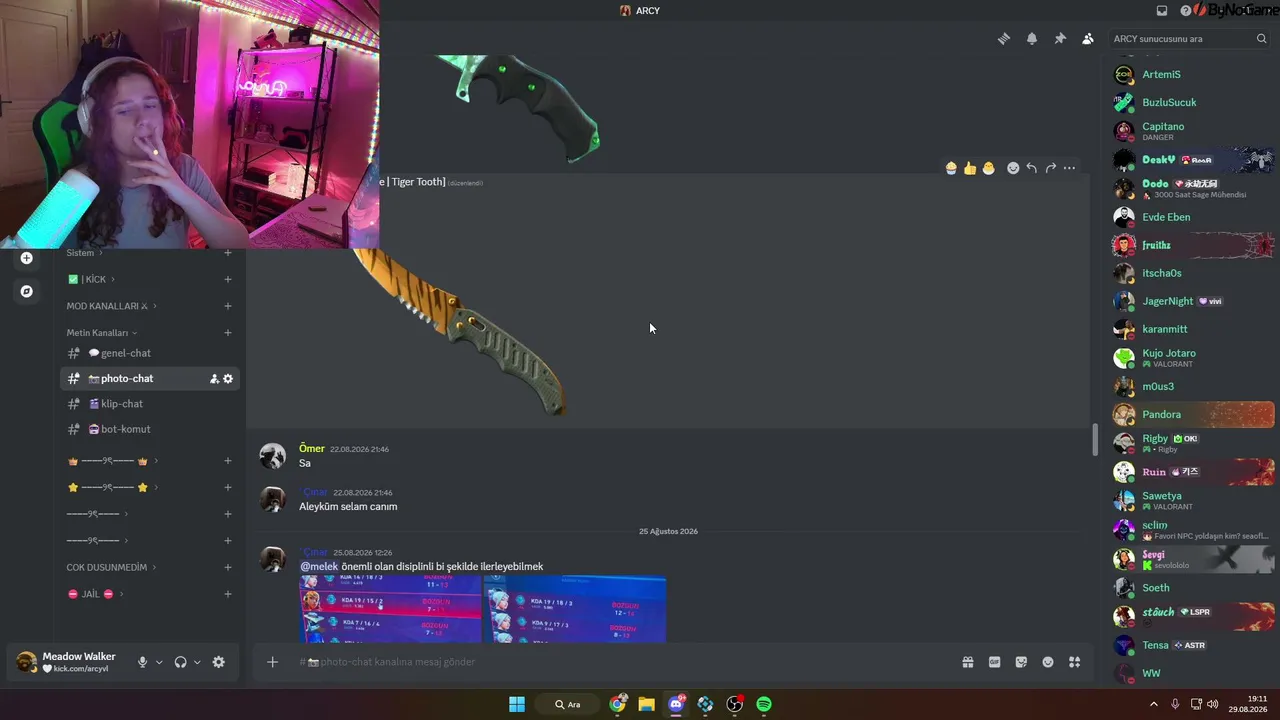Image resolution: width=1280 pixels, height=720 pixels.
Task: Open member Pandora in member list
Action: click(x=1194, y=414)
